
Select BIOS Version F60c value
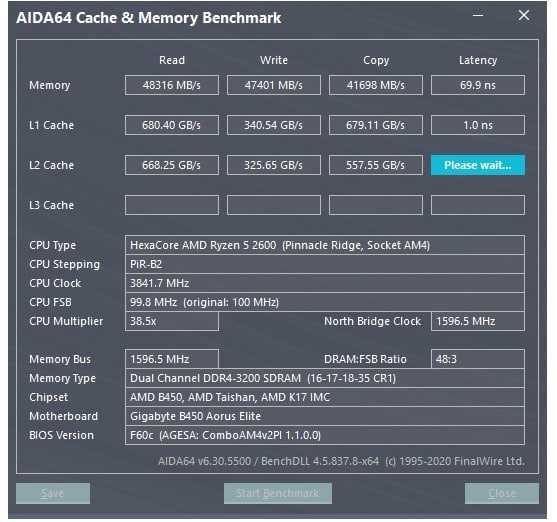click(325, 435)
